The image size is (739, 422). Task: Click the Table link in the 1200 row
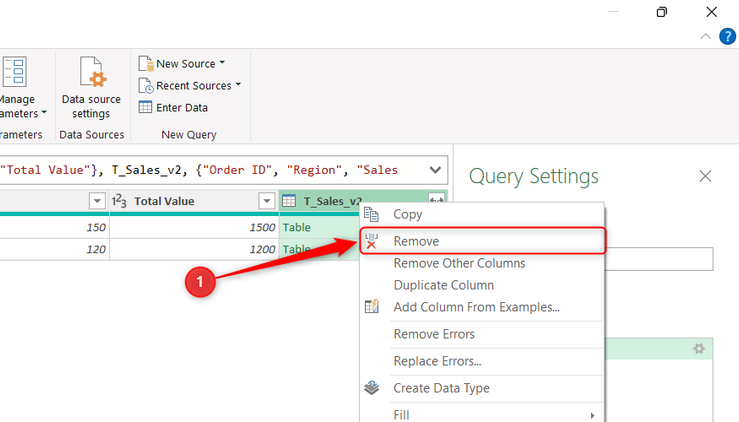tap(296, 249)
